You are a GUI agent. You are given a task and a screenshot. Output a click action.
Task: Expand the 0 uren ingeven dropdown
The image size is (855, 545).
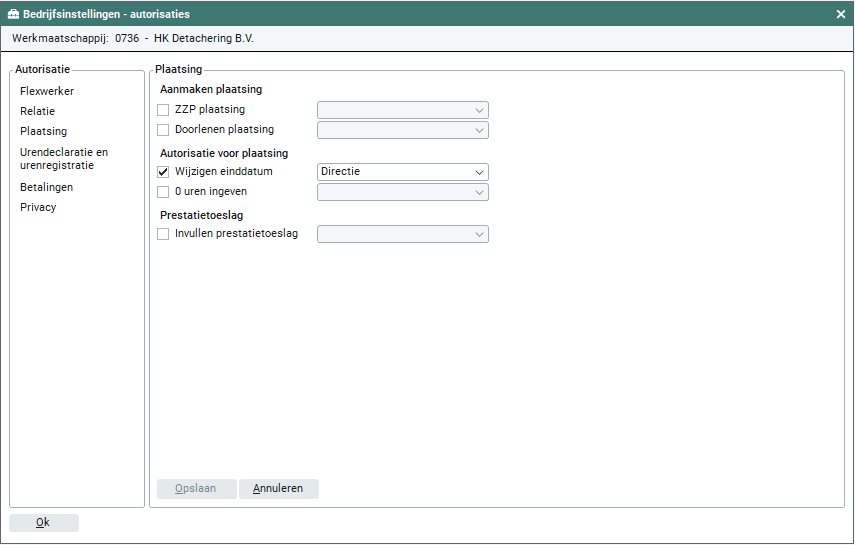pos(402,192)
